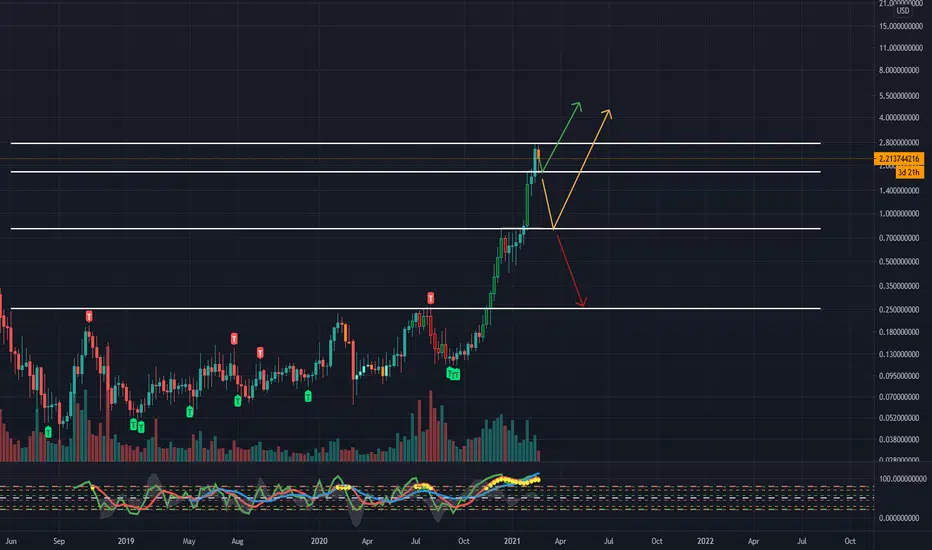Click the 15.000000000 price axis label

901,26
